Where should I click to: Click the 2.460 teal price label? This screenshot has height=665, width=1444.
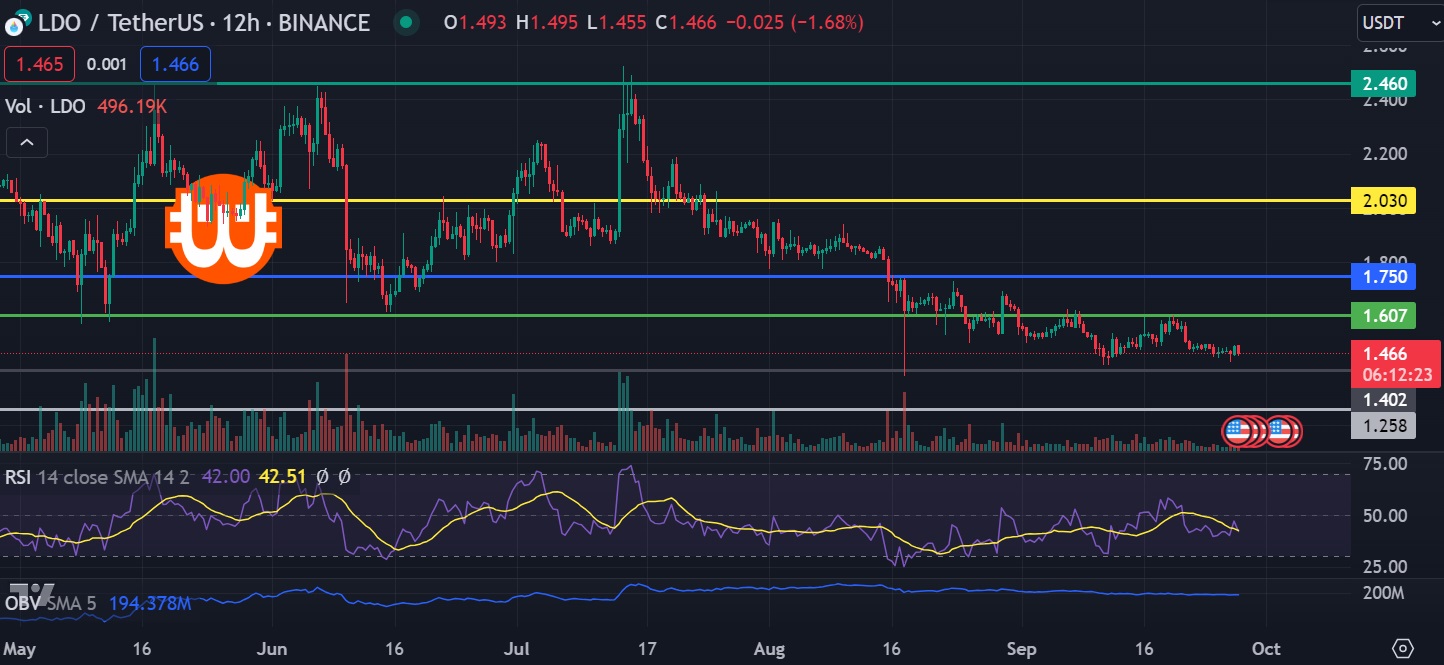tap(1383, 84)
